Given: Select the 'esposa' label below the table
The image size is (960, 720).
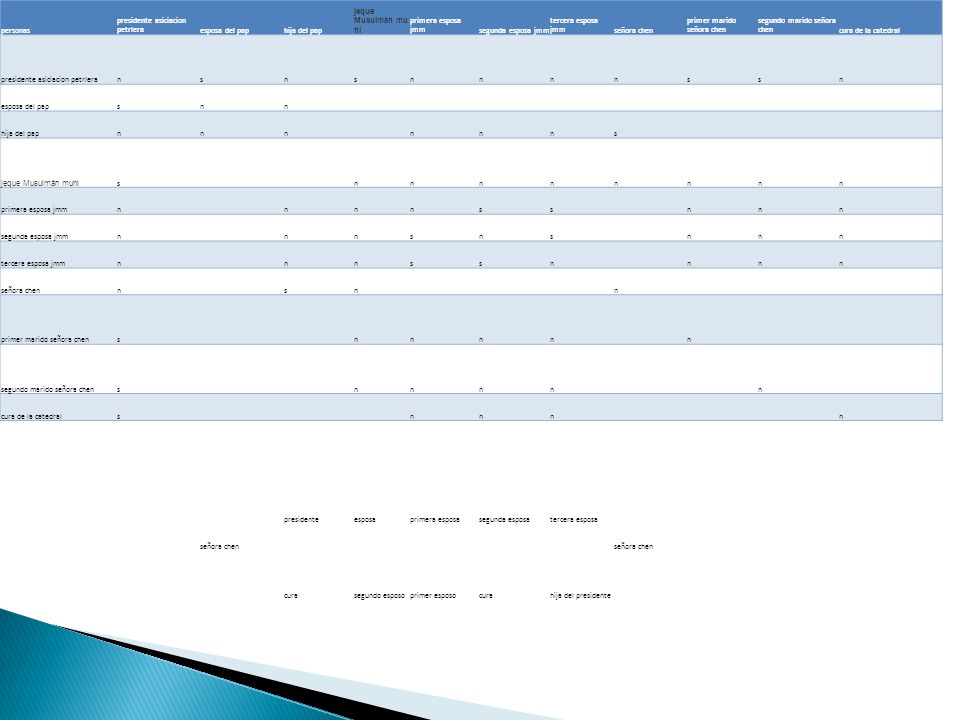Looking at the screenshot, I should pyautogui.click(x=364, y=519).
